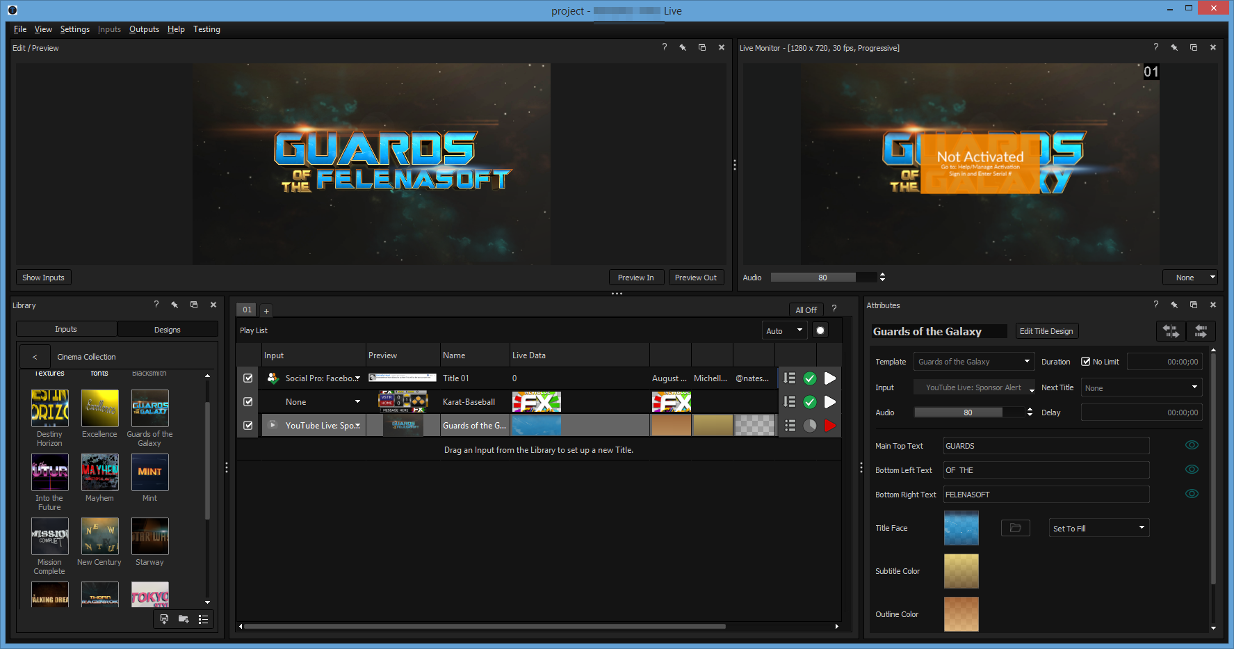Click green status check for Karat-Baseball
This screenshot has height=649, width=1234.
810,402
